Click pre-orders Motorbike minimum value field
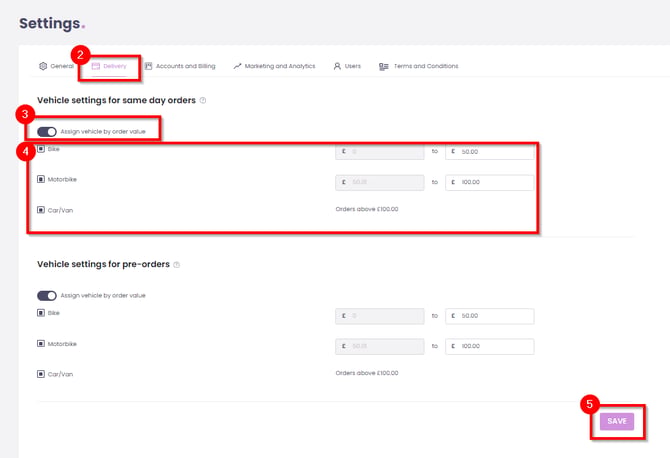Viewport: 670px width, 458px height. [x=380, y=346]
